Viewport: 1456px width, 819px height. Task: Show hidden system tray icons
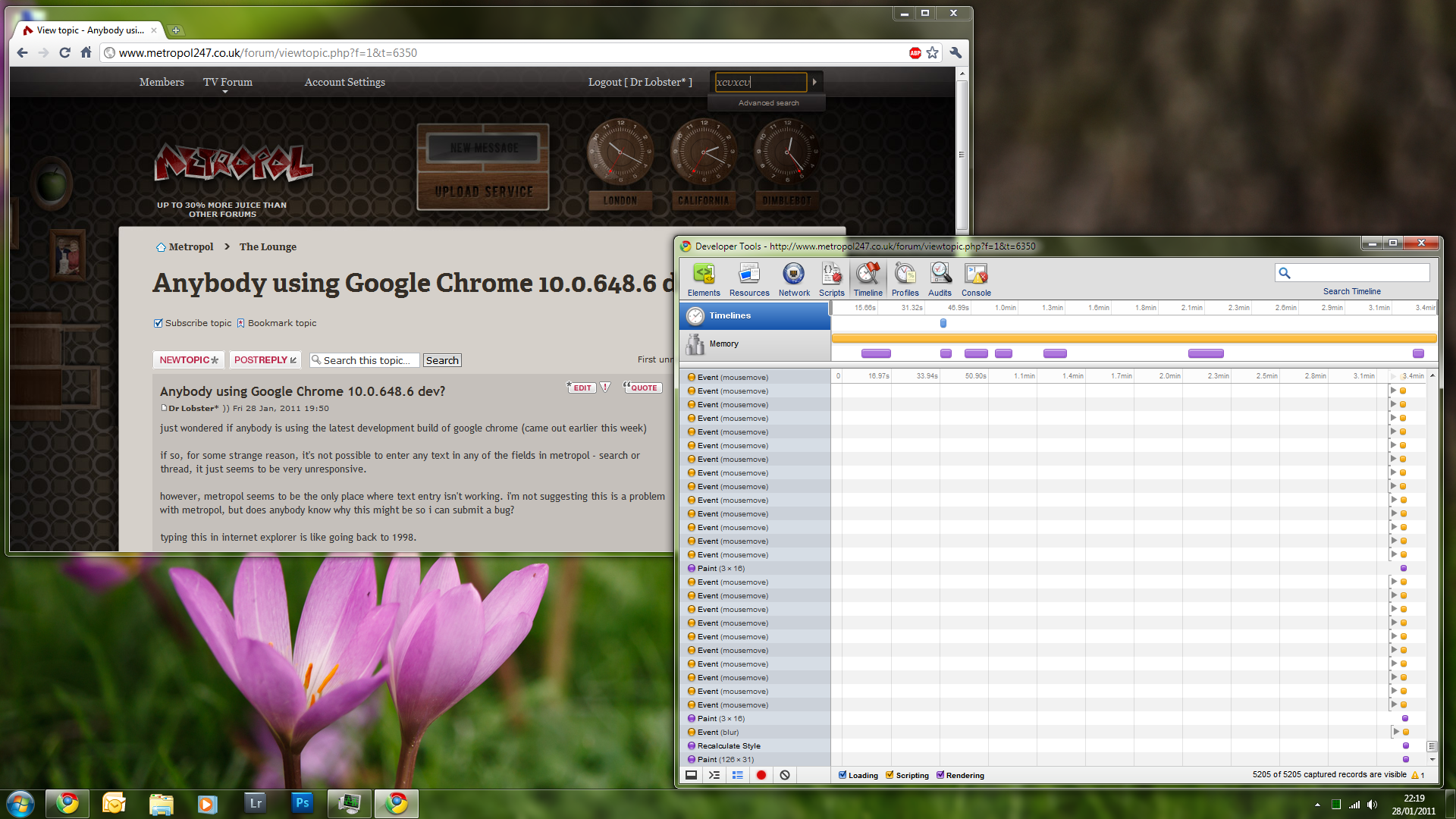(x=1317, y=805)
